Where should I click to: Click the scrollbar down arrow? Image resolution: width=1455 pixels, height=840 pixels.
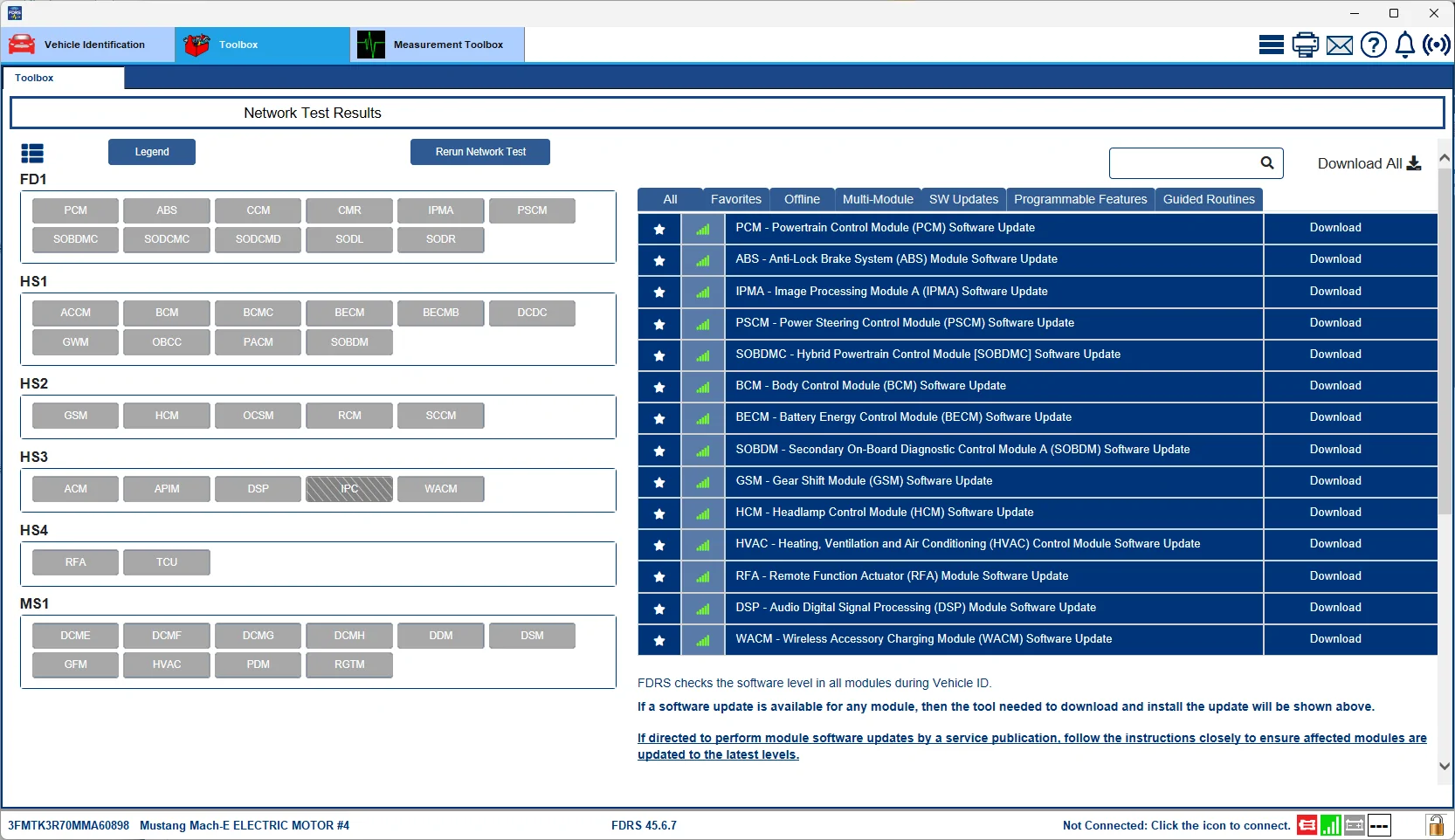point(1445,766)
